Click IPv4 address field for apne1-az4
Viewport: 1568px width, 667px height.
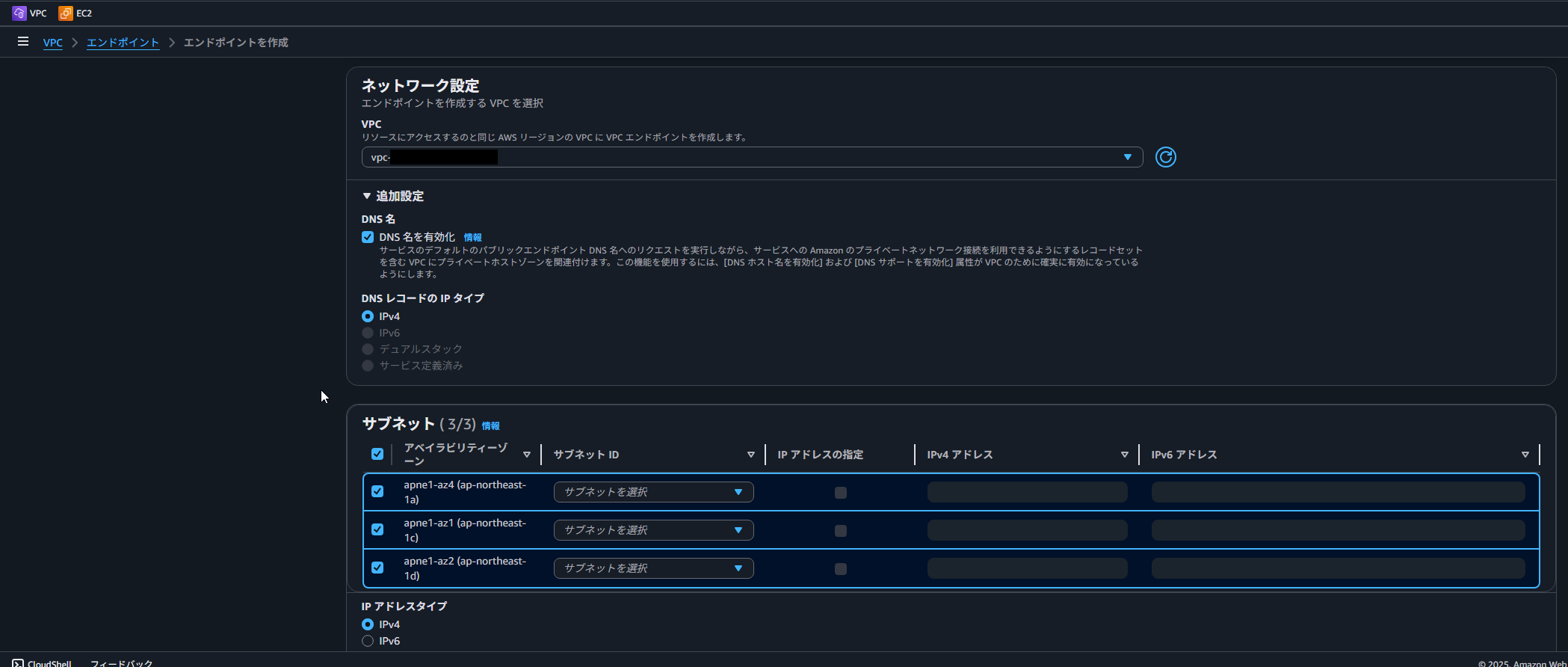click(x=1027, y=492)
